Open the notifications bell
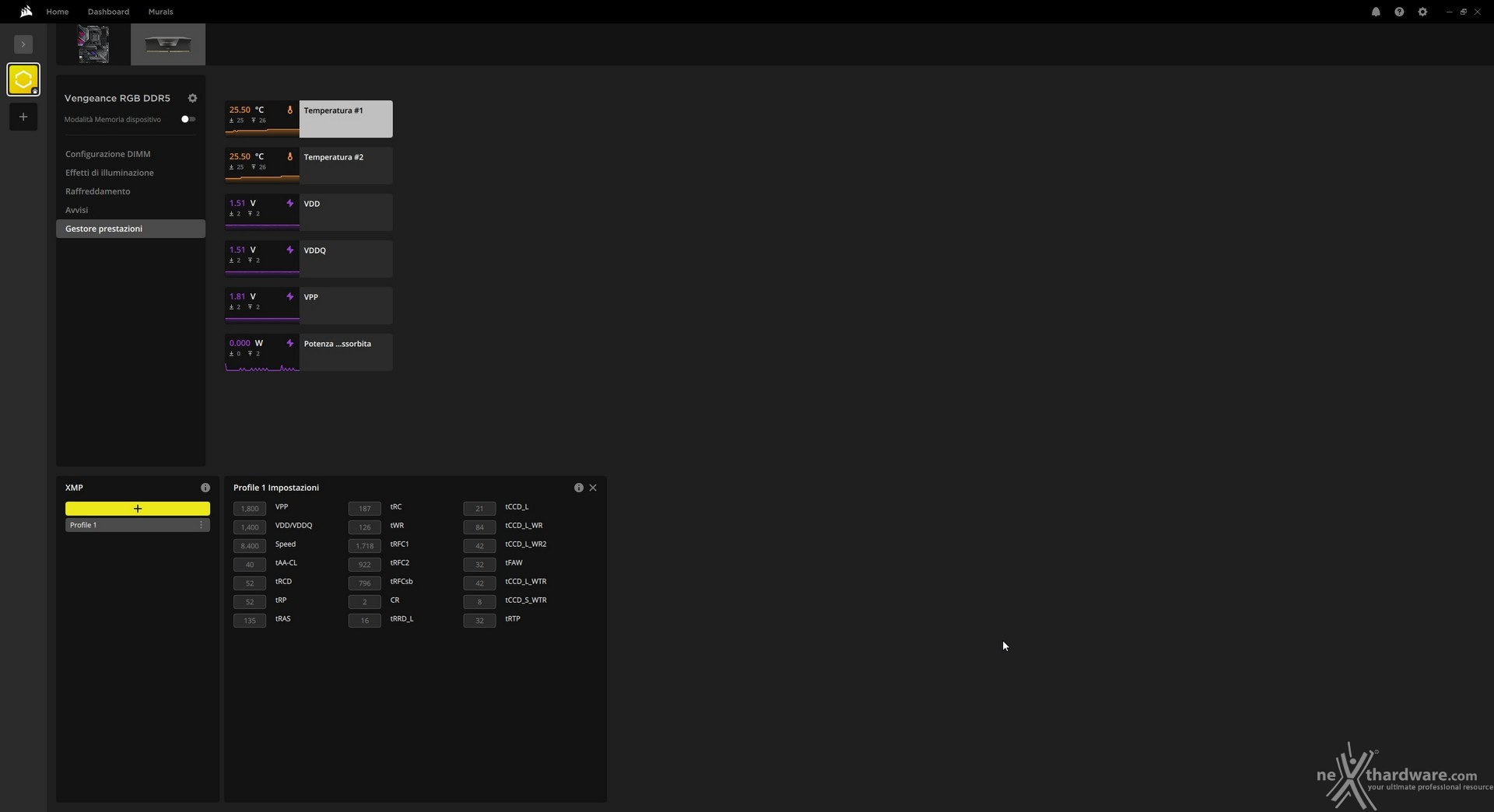Viewport: 1494px width, 812px height. click(x=1376, y=12)
